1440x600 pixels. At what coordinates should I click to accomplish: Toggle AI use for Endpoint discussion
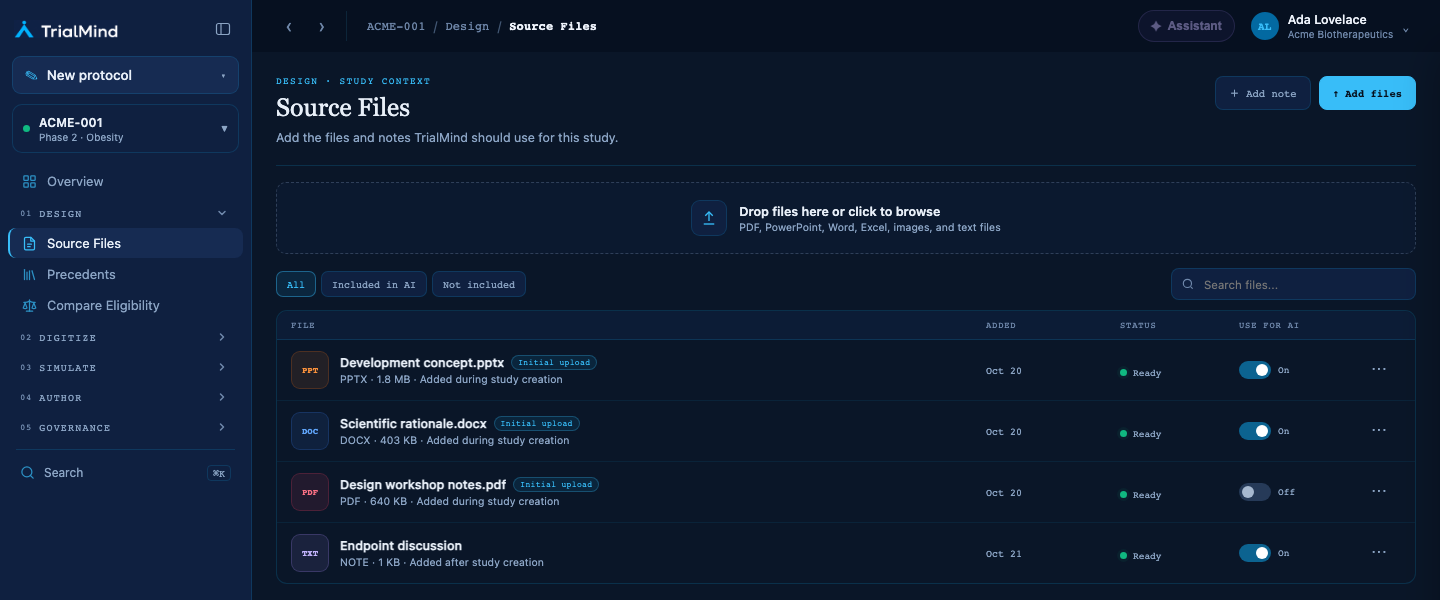click(1255, 553)
